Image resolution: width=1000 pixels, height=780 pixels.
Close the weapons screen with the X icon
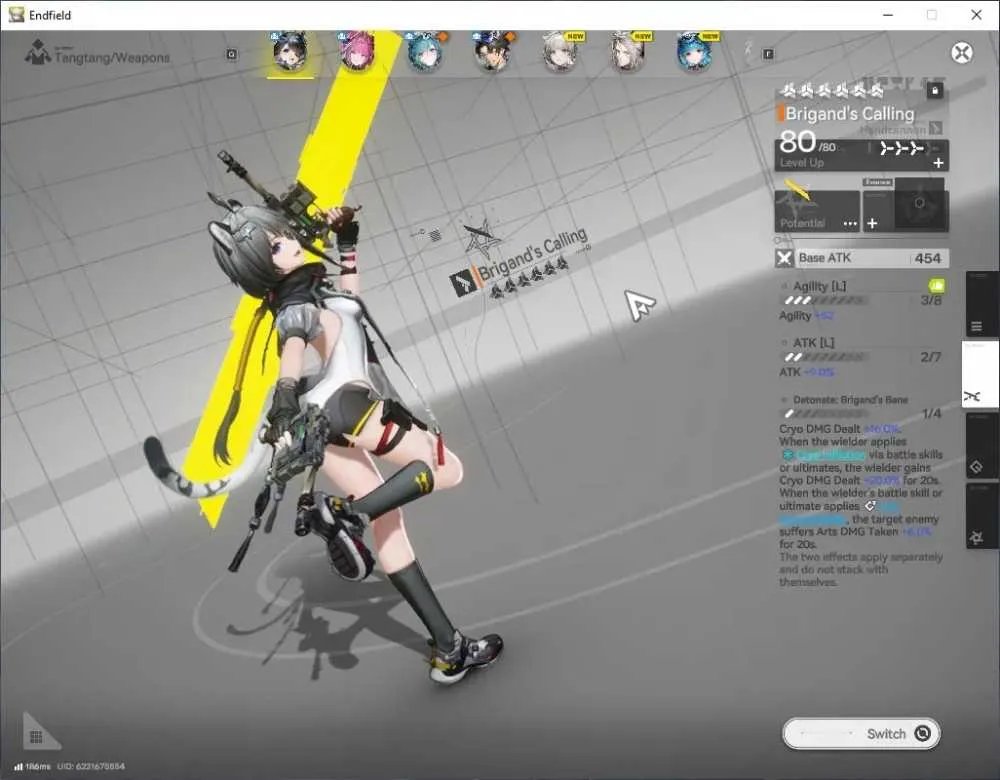962,53
